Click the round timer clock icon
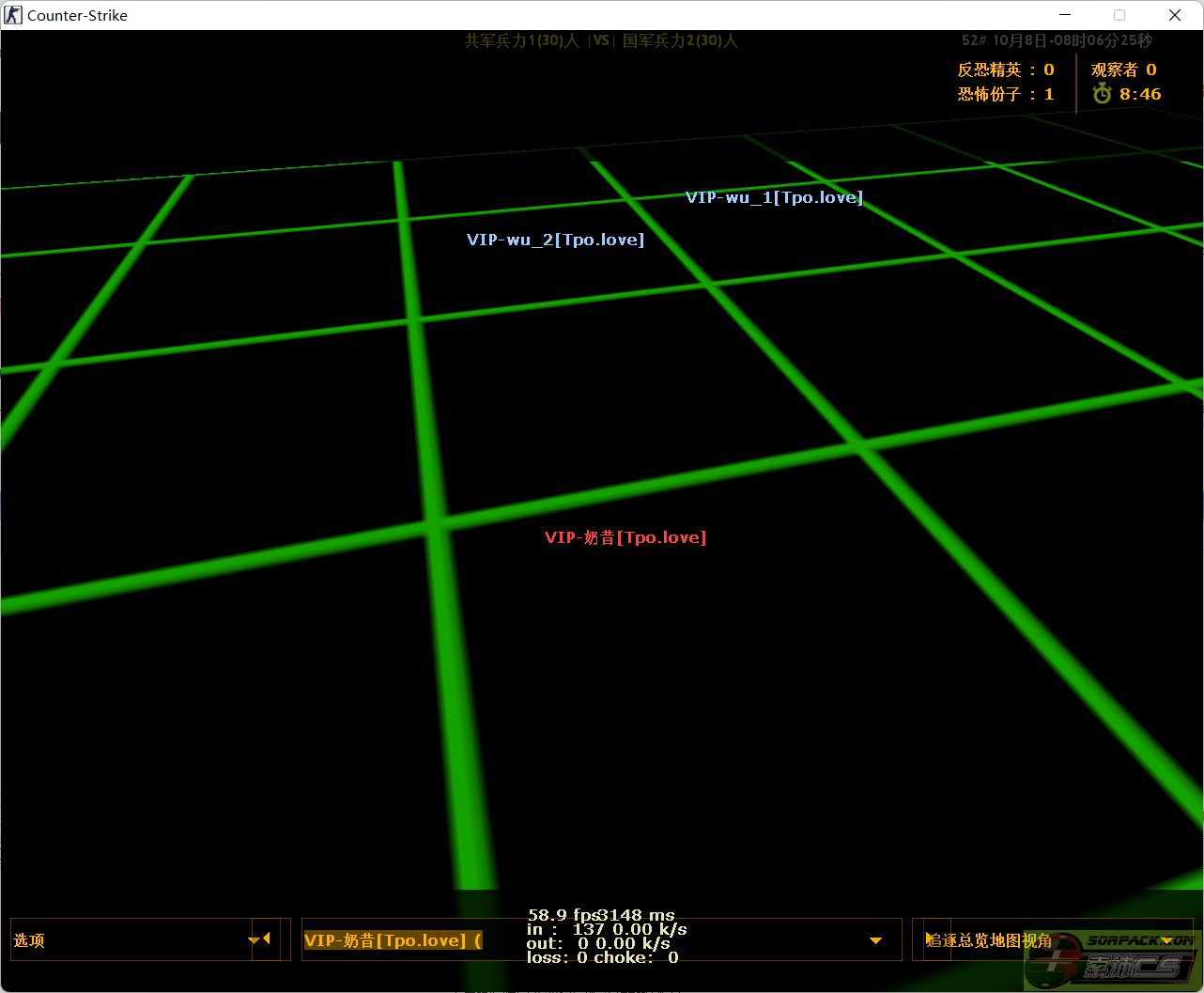Viewport: 1204px width, 993px height. pos(1102,94)
